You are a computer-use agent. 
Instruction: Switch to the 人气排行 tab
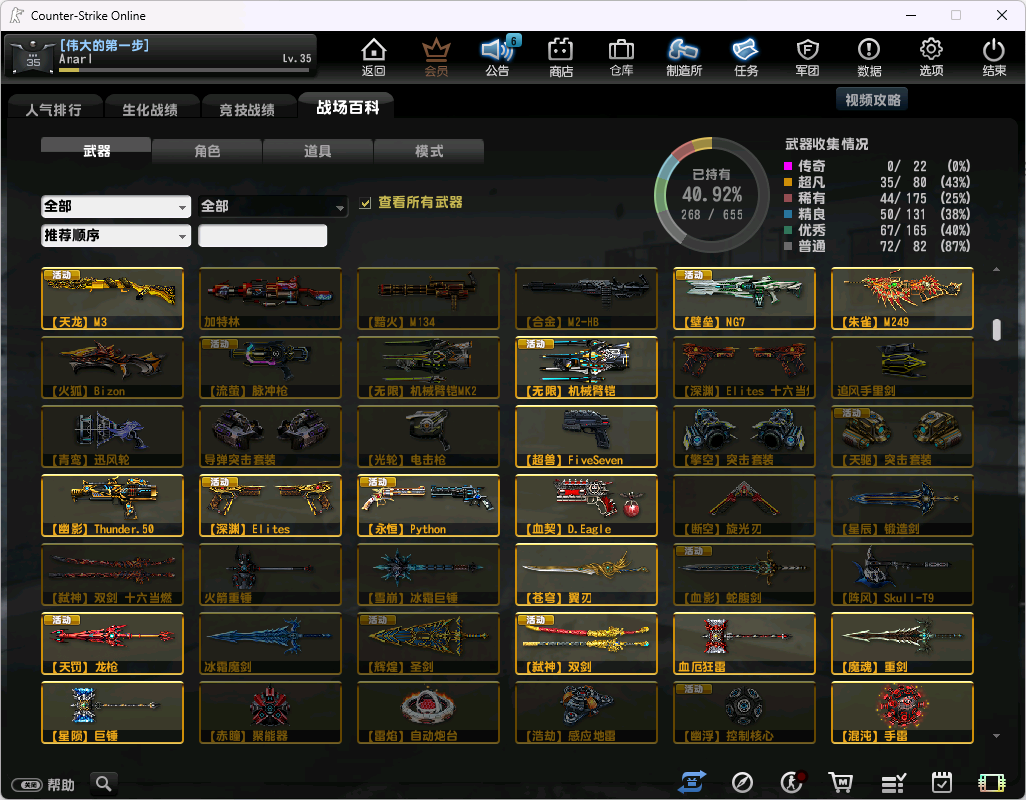[x=54, y=109]
